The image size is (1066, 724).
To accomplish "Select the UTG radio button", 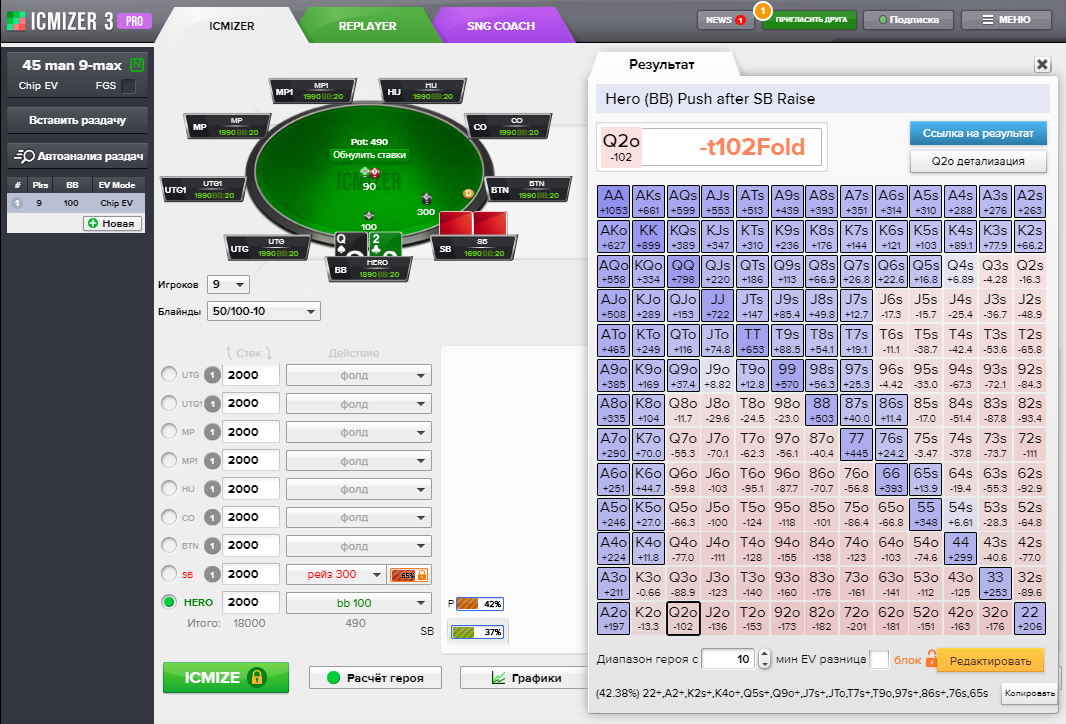I will (x=169, y=375).
